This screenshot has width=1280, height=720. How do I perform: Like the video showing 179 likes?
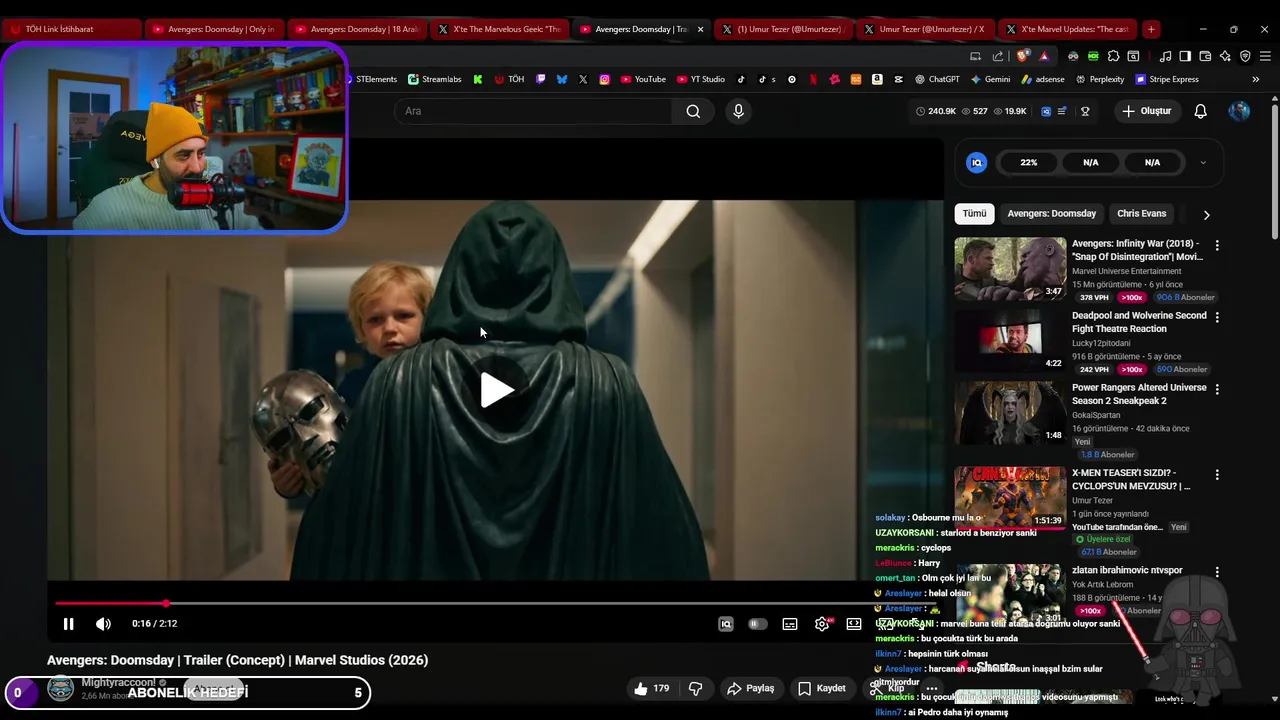tap(651, 688)
